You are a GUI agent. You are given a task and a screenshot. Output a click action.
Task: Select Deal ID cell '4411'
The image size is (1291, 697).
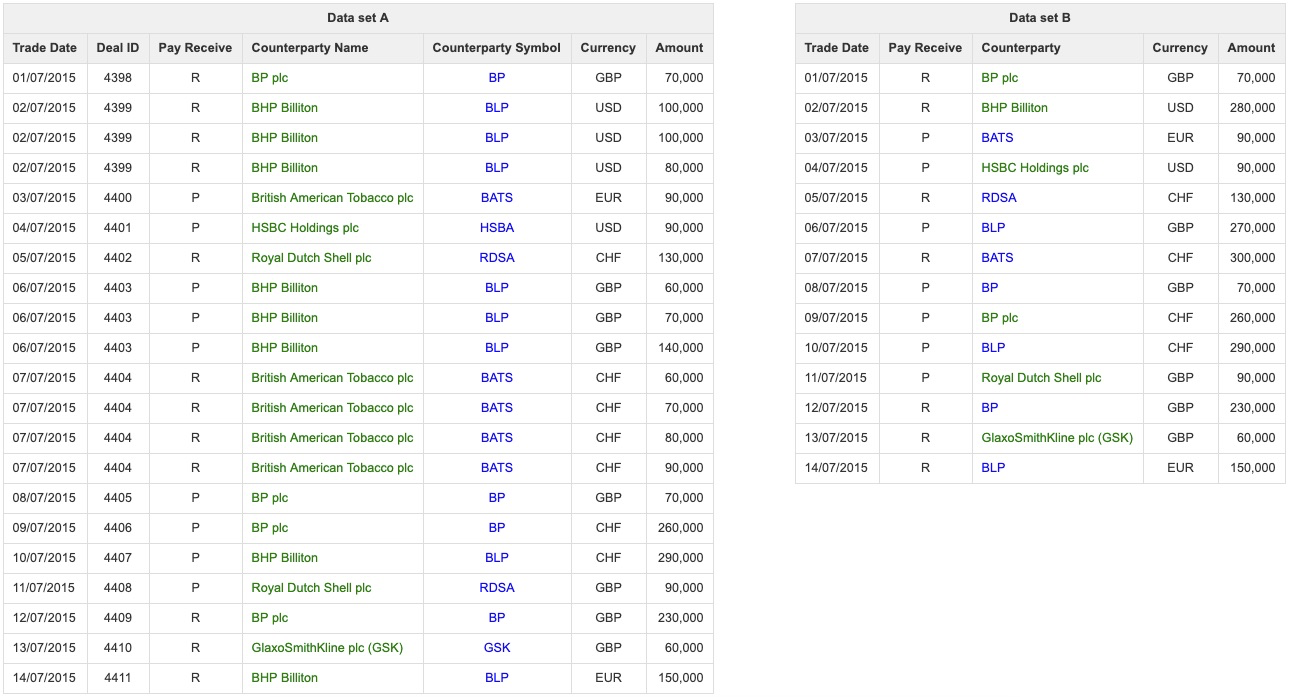(118, 678)
